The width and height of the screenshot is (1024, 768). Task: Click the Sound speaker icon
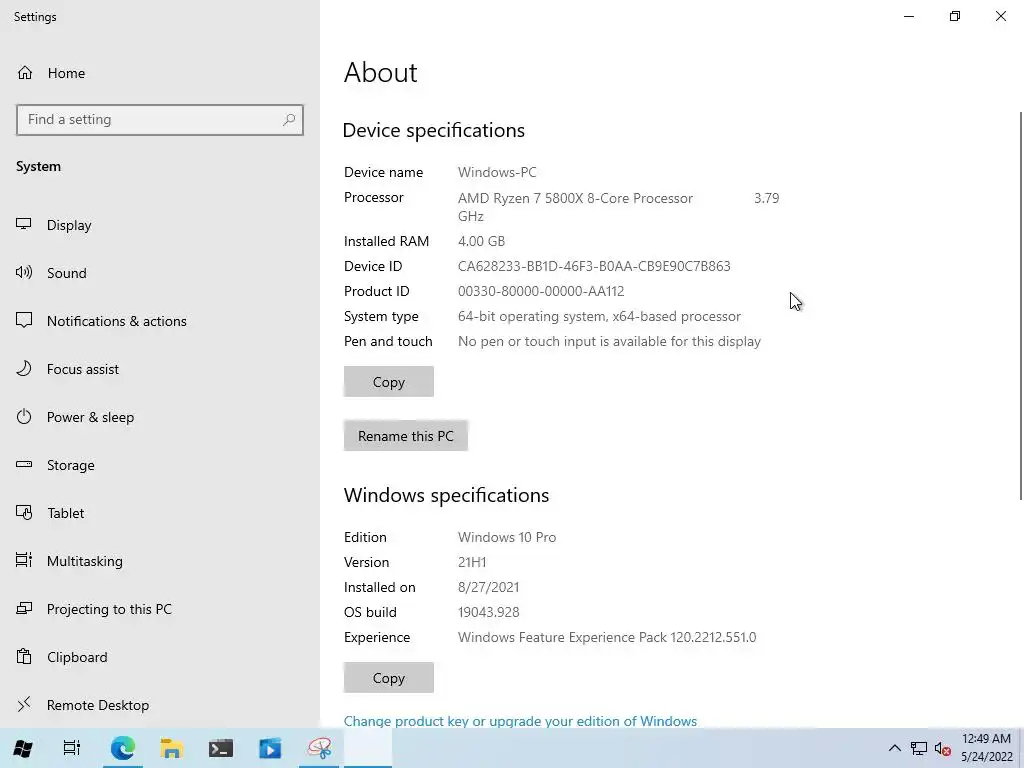tap(24, 272)
